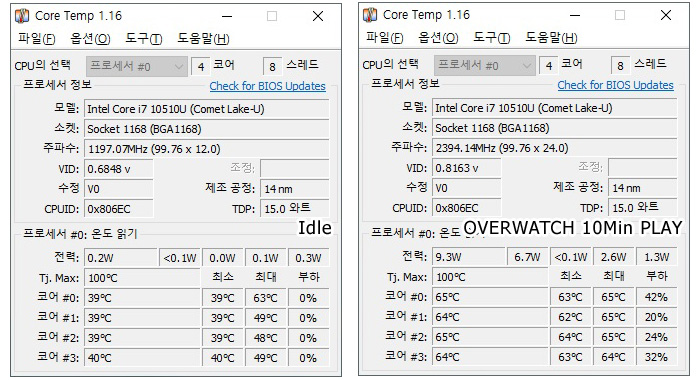The image size is (700, 380).
Task: Open 옵션(O) menu in left window
Action: [x=90, y=38]
